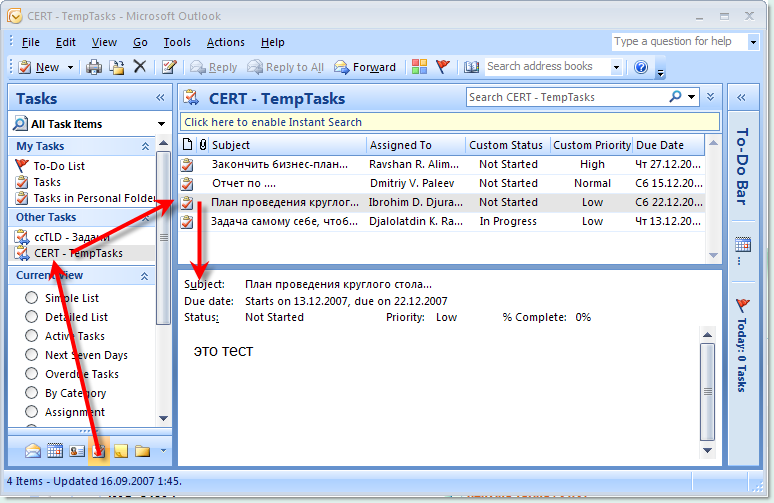Select the Detailed List view radio button
The image size is (774, 503).
[x=32, y=316]
